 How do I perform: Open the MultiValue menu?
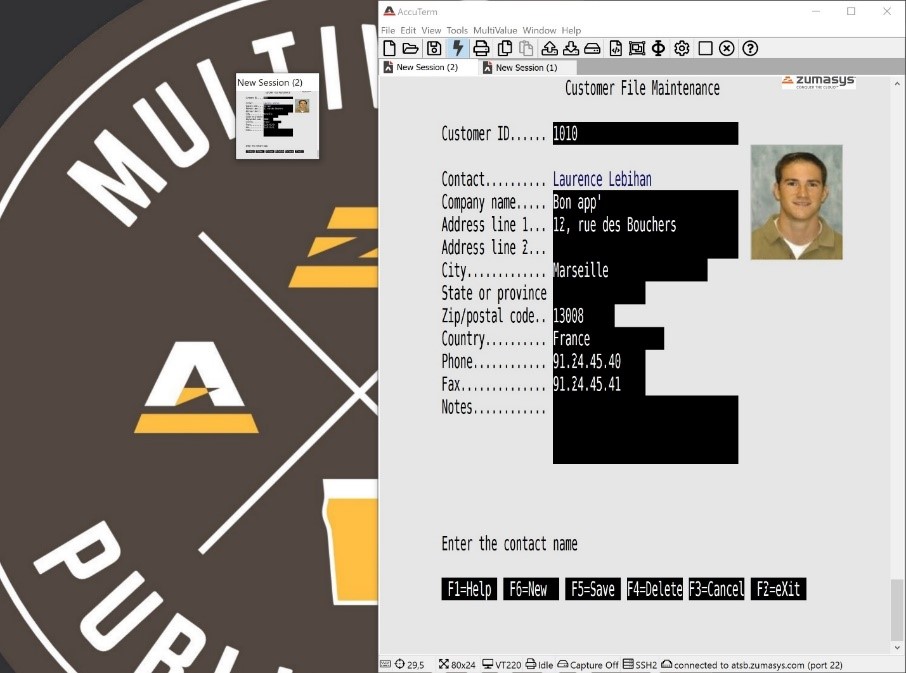pyautogui.click(x=495, y=30)
